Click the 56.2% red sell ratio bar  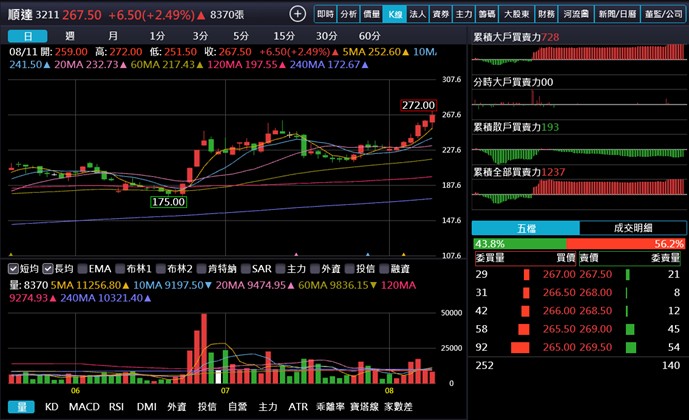[x=626, y=244]
